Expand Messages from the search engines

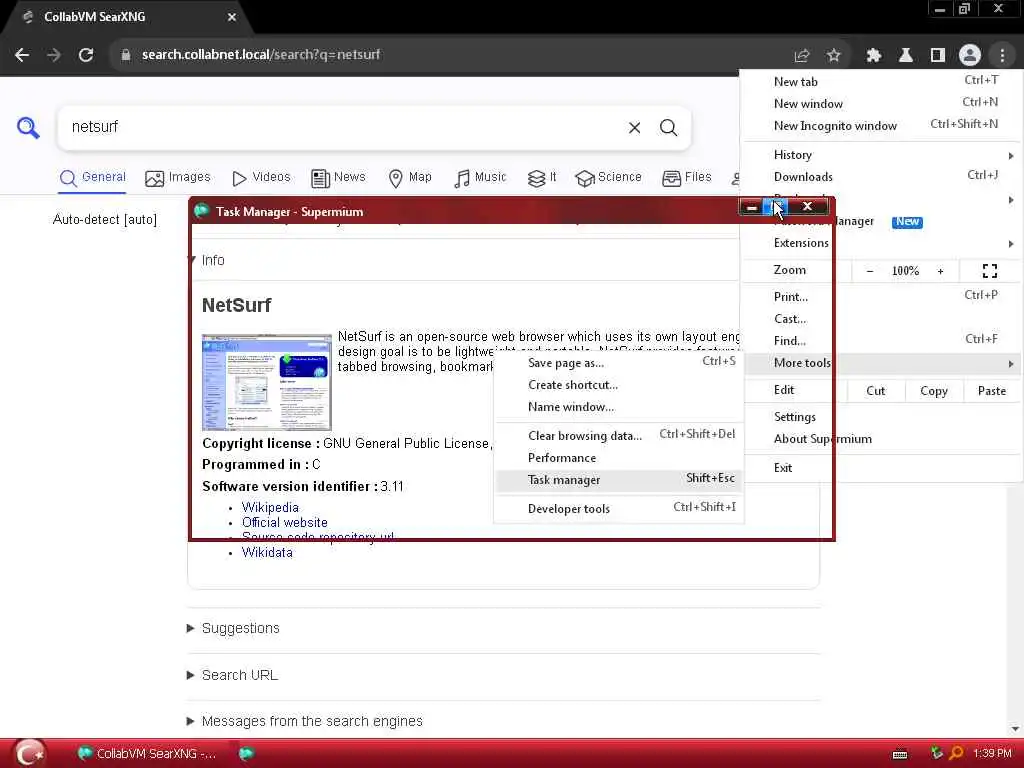point(305,722)
